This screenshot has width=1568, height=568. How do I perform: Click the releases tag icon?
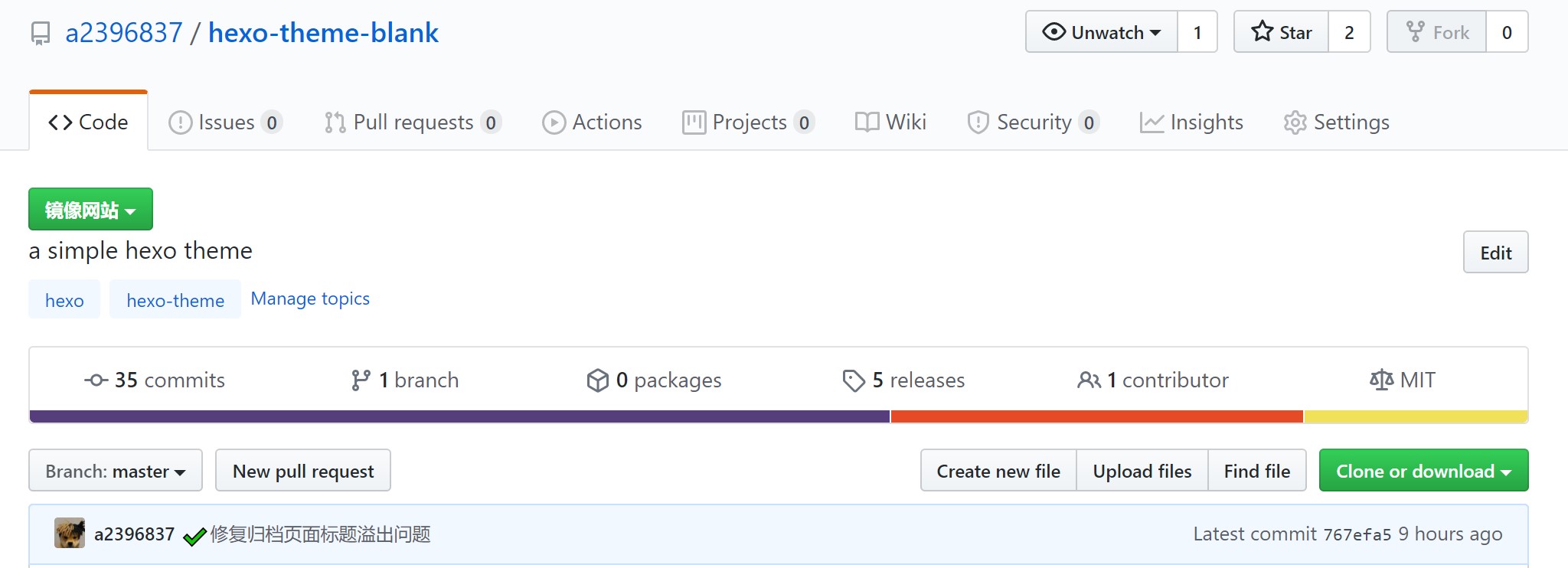pyautogui.click(x=853, y=380)
